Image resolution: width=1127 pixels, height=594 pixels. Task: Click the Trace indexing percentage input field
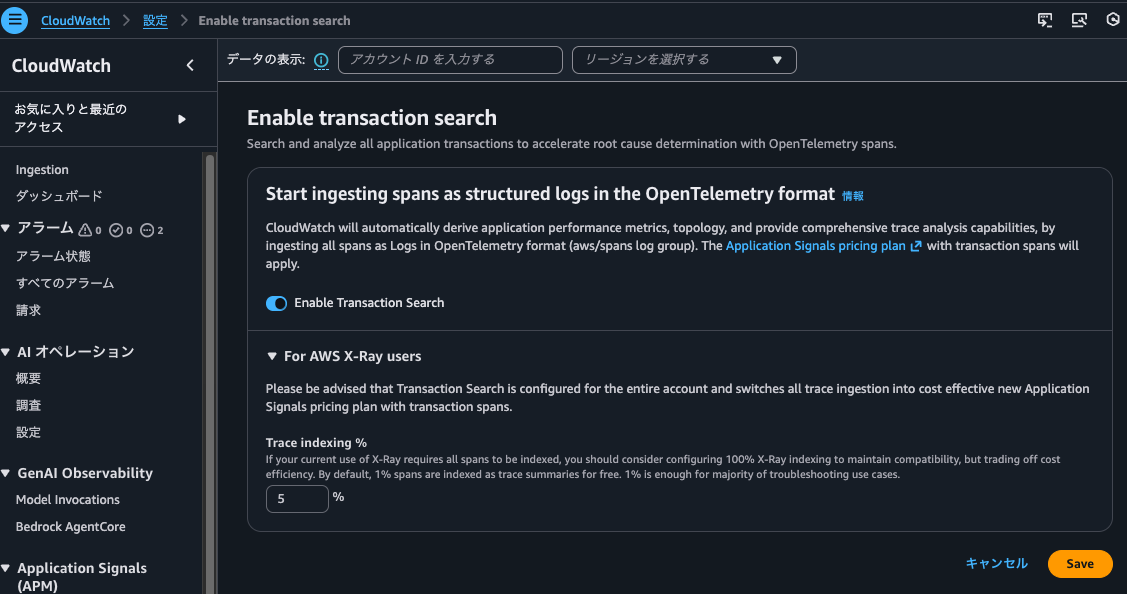[297, 498]
